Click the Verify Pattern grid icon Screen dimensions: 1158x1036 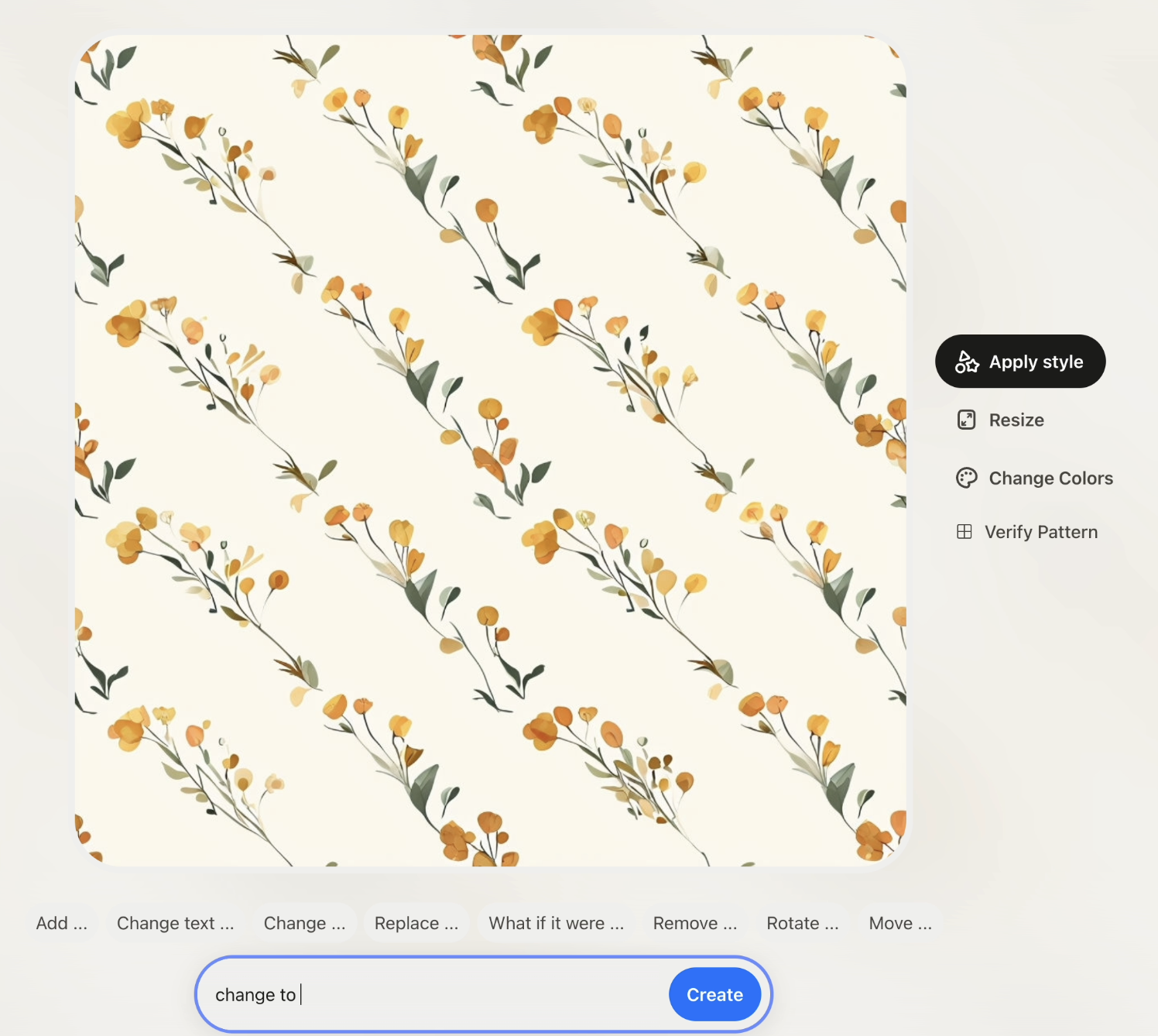[964, 532]
